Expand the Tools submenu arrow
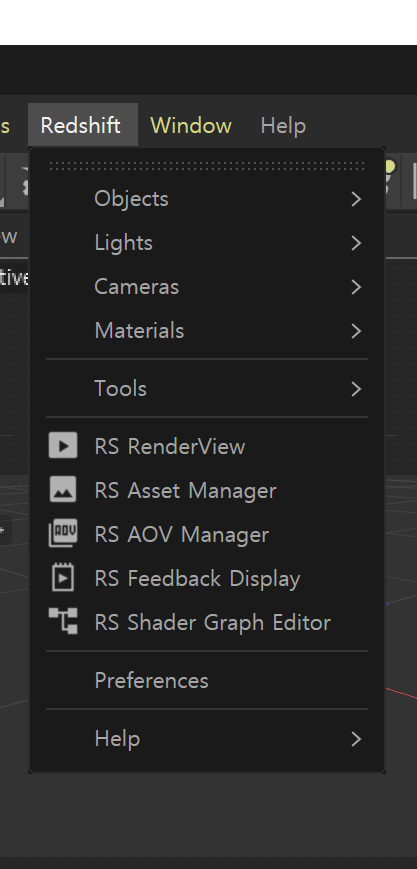This screenshot has width=417, height=869. coord(357,389)
